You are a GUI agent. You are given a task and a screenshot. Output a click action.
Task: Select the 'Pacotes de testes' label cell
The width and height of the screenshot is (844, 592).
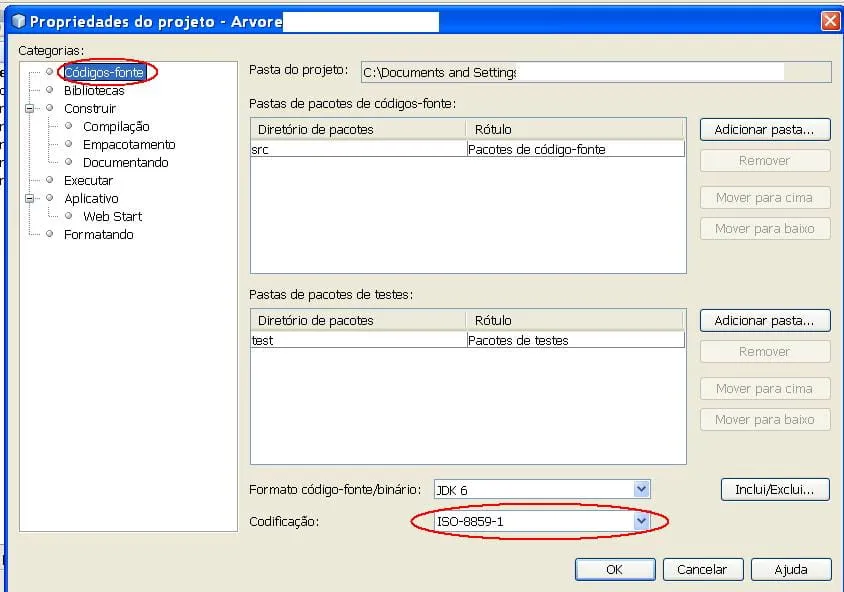575,340
